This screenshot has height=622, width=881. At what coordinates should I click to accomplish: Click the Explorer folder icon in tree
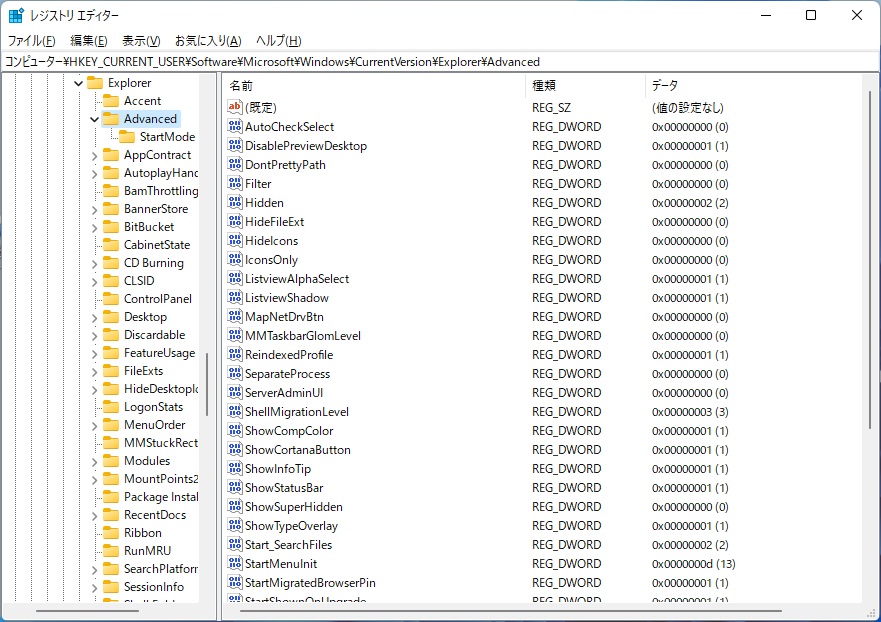95,83
